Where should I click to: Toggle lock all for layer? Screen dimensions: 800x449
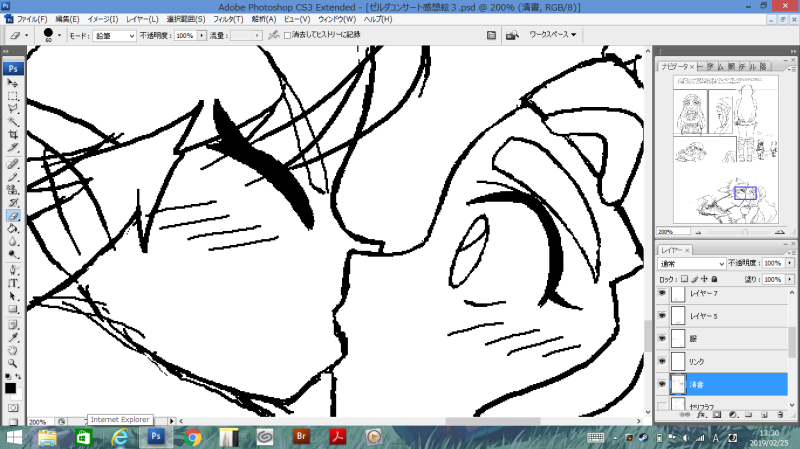coord(714,279)
